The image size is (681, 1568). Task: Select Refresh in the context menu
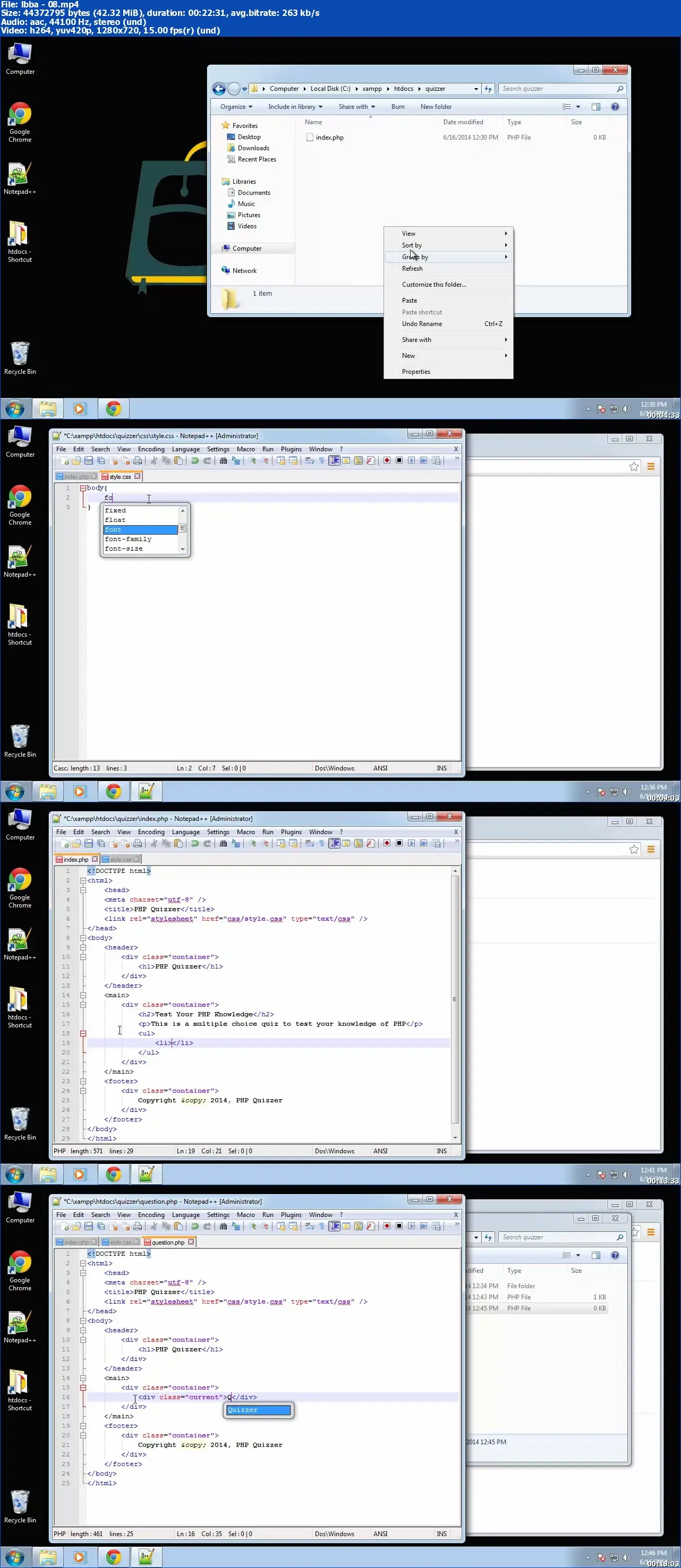coord(449,269)
